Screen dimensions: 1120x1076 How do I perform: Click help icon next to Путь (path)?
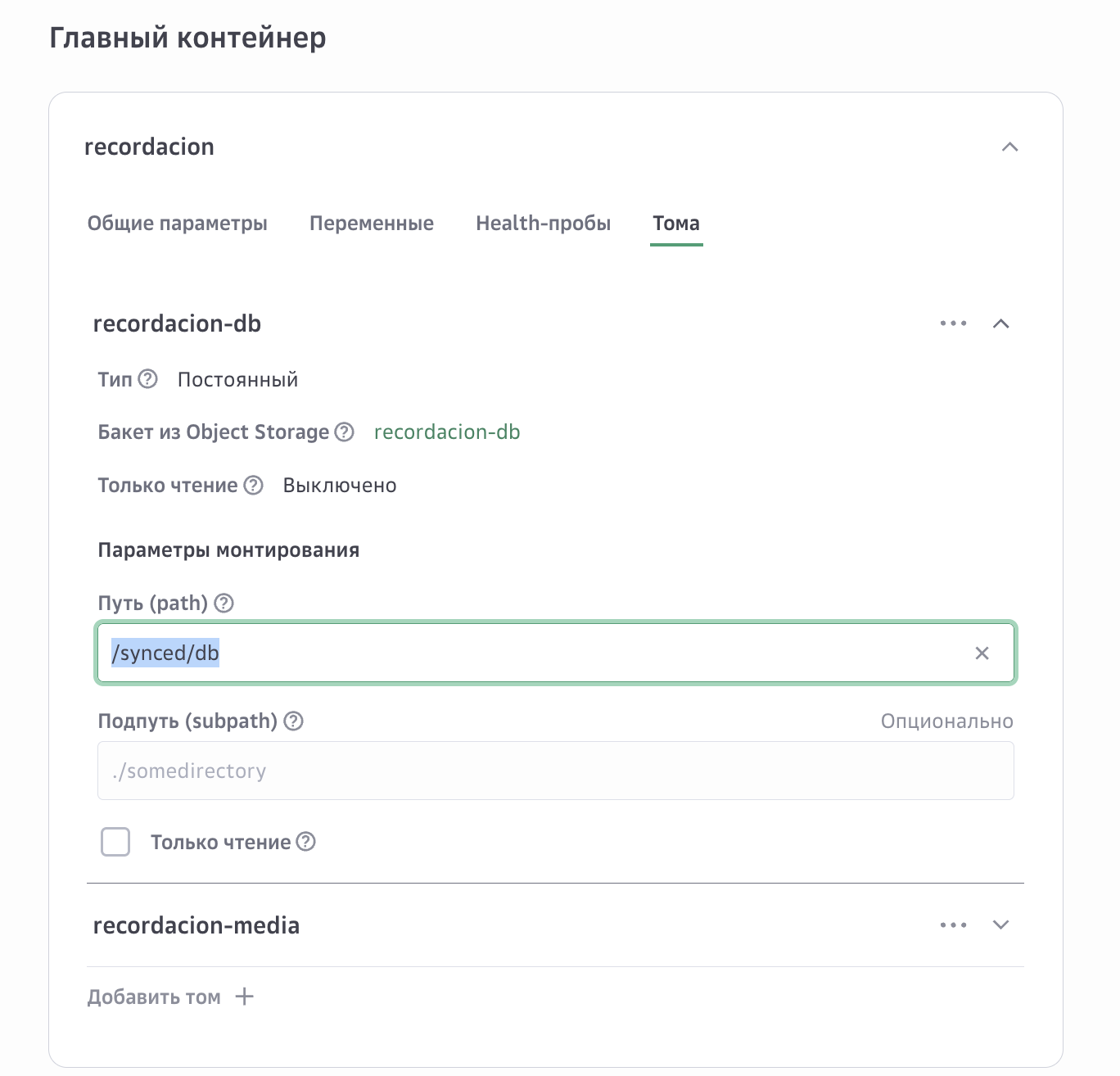[x=224, y=604]
